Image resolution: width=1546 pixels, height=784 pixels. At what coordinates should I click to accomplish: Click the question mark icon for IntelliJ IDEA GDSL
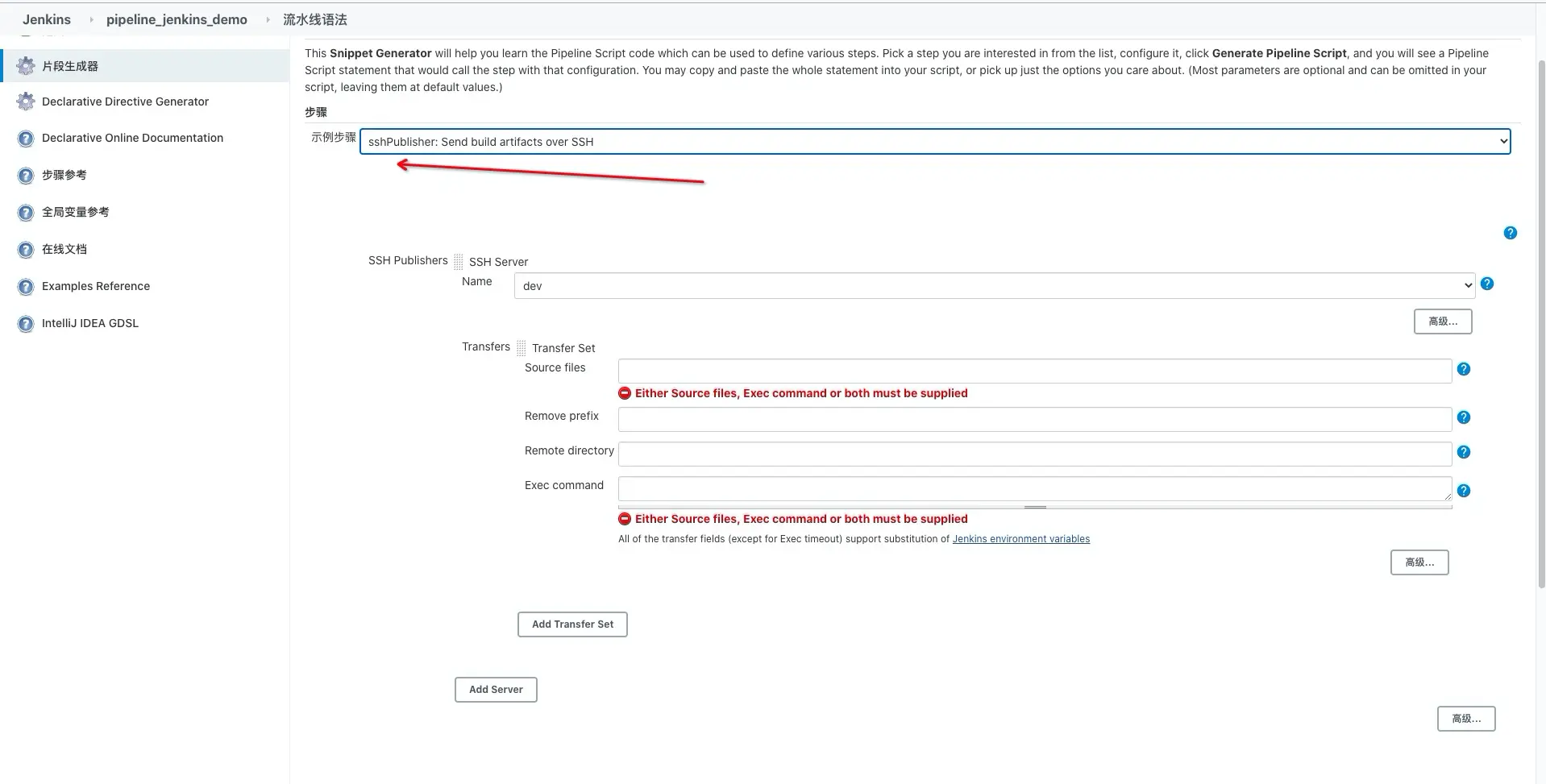(26, 324)
